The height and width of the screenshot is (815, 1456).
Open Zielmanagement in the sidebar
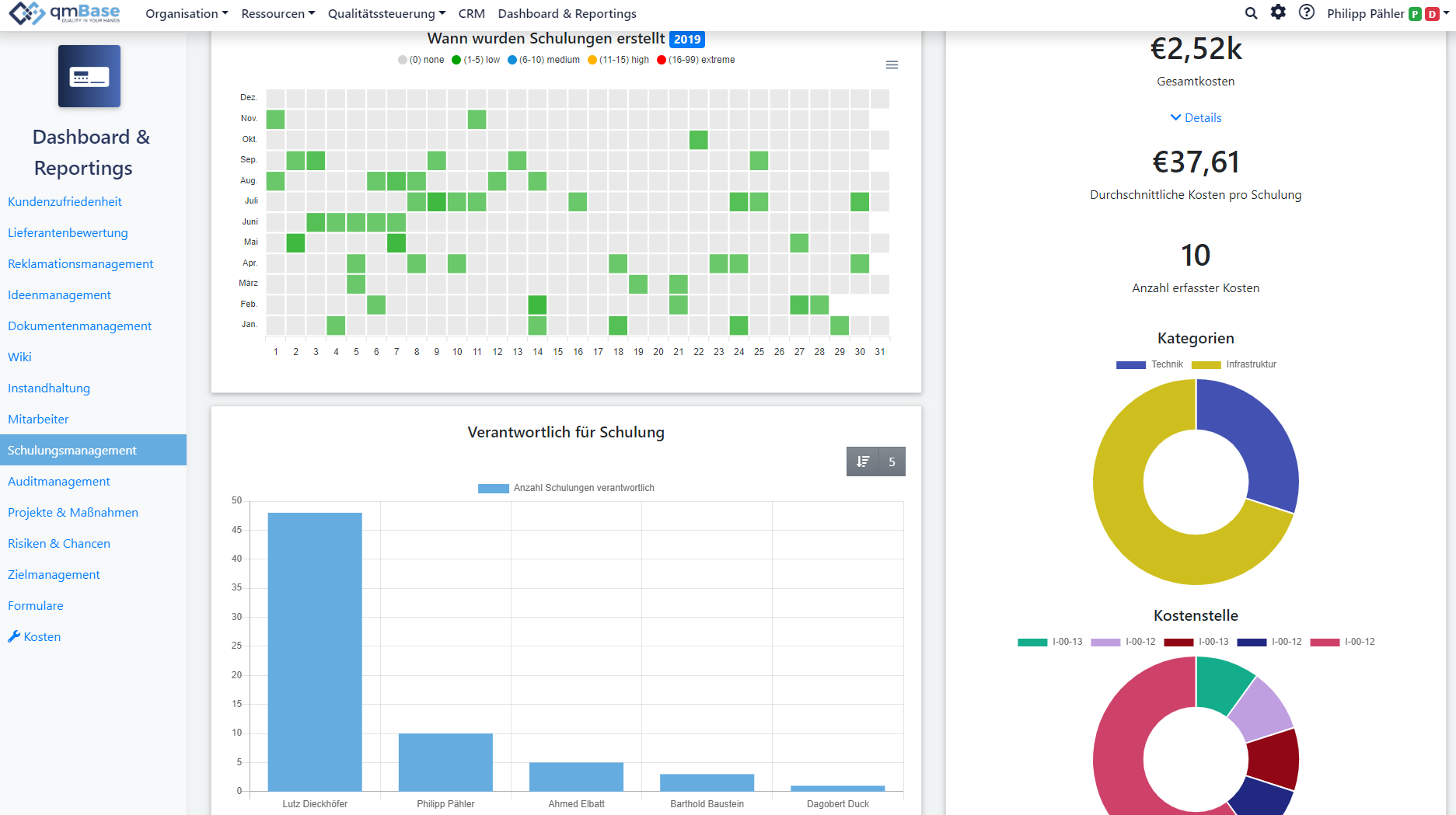pyautogui.click(x=54, y=575)
